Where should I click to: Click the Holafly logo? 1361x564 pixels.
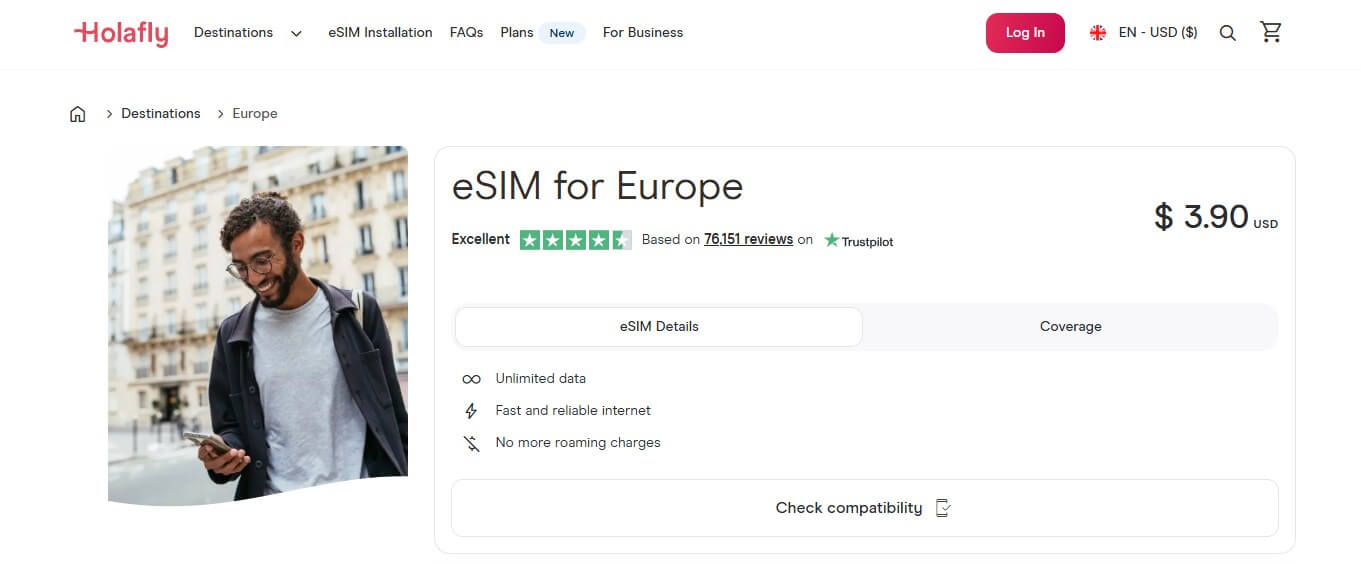coord(121,33)
